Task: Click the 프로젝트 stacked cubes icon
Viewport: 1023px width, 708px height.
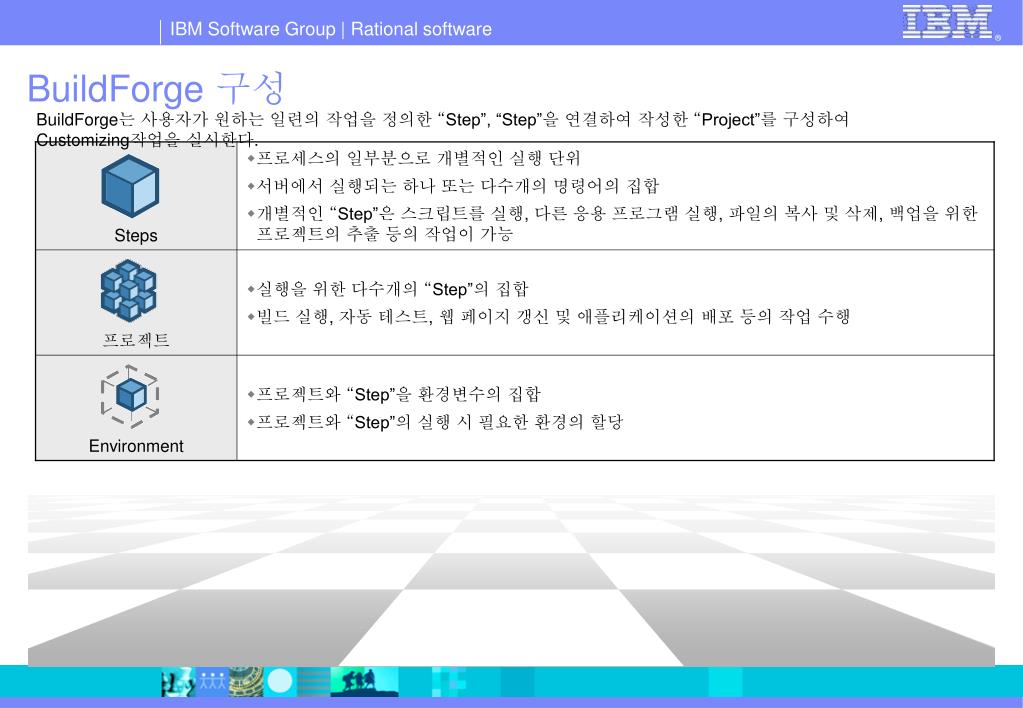Action: point(129,290)
